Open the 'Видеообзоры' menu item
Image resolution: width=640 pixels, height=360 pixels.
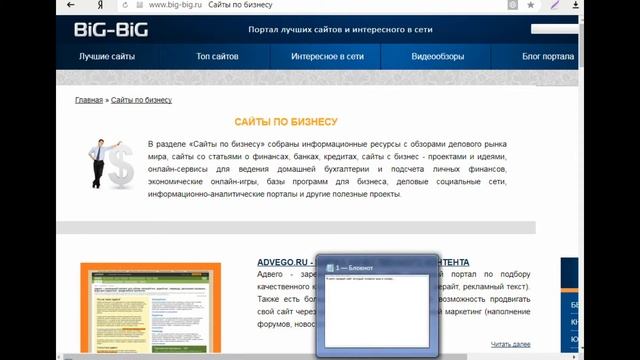coord(438,56)
